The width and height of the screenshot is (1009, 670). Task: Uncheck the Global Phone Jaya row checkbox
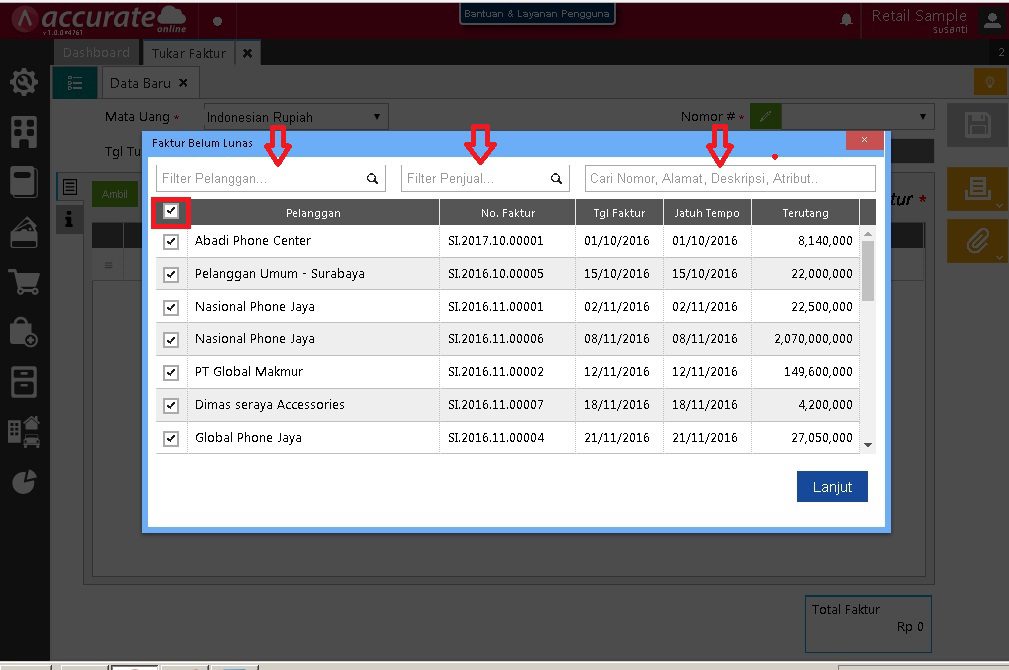click(x=171, y=438)
